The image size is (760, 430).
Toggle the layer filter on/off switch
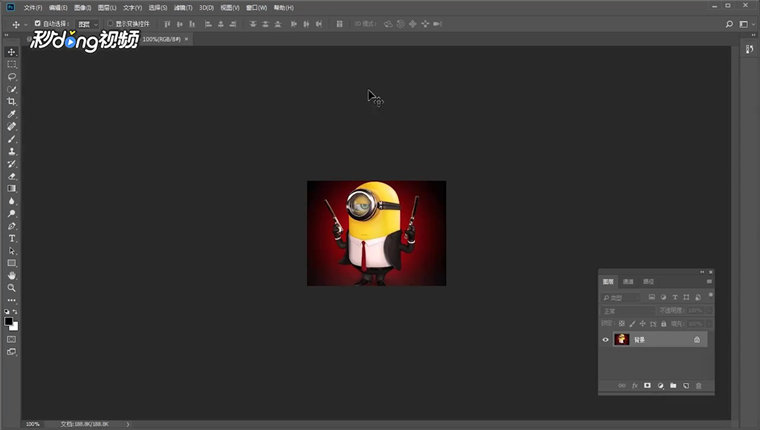point(711,295)
